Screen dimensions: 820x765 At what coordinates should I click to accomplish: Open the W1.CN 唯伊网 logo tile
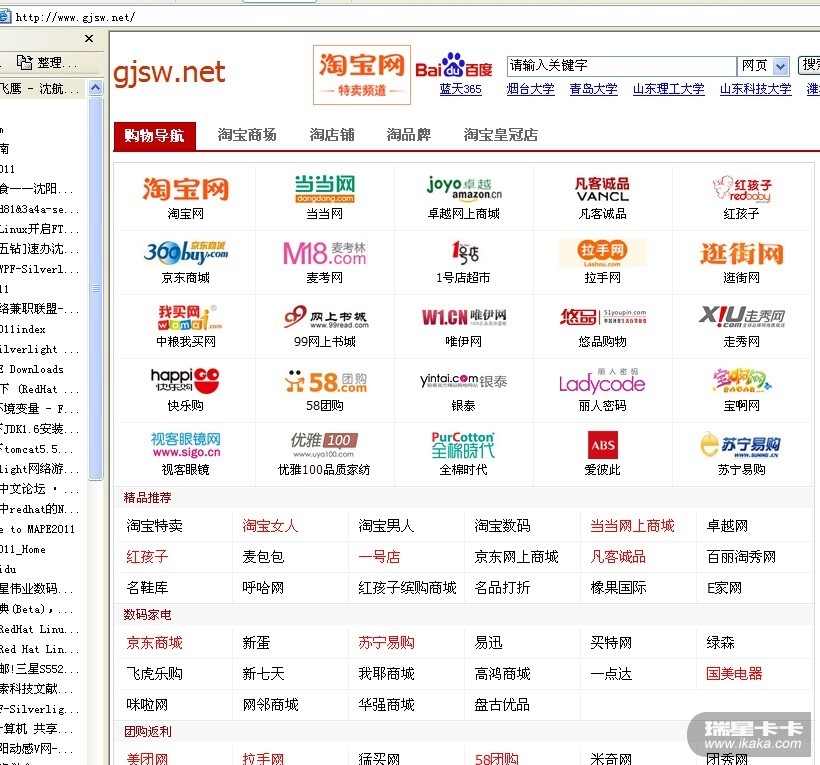pyautogui.click(x=464, y=317)
